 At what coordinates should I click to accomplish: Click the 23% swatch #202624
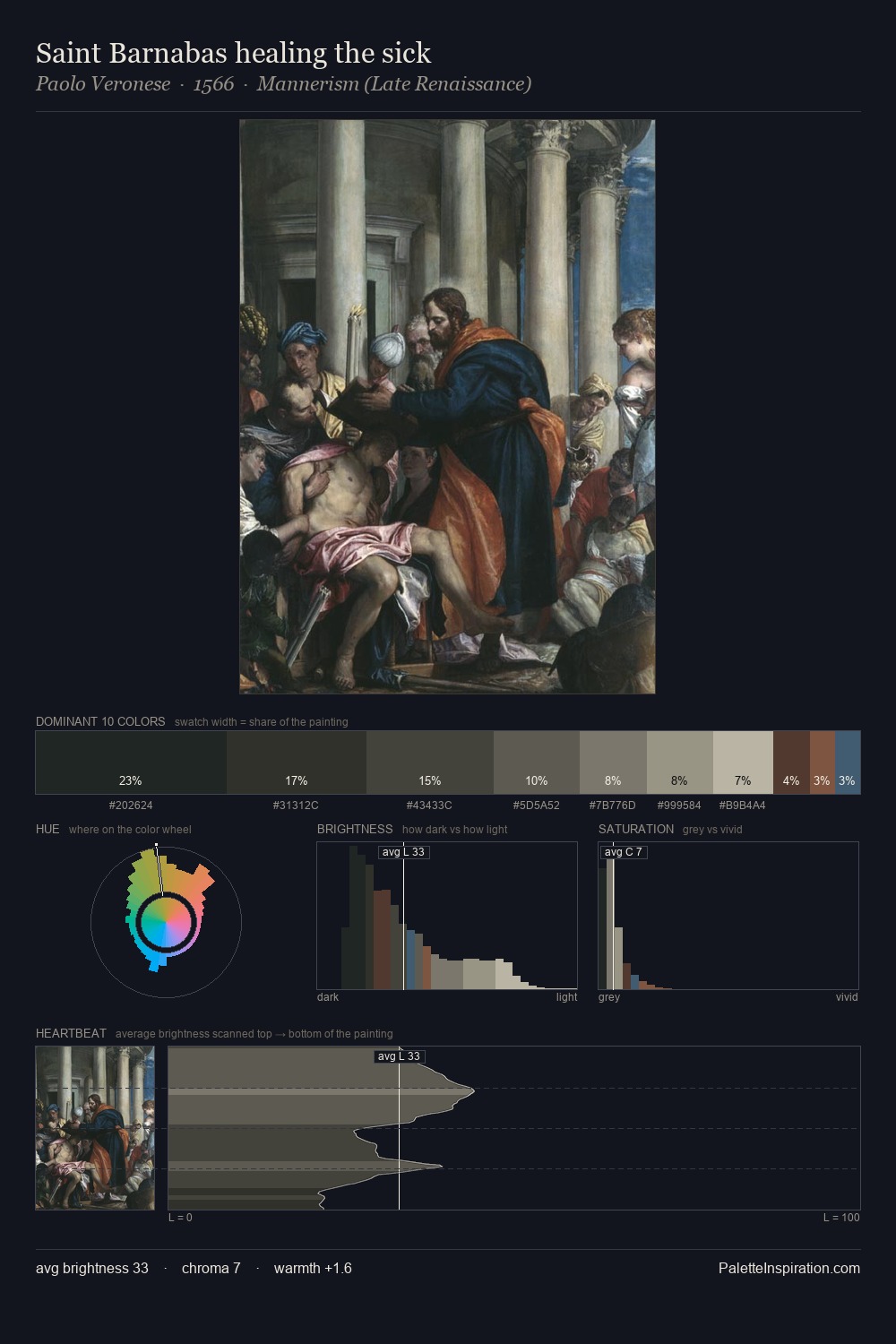pos(131,762)
